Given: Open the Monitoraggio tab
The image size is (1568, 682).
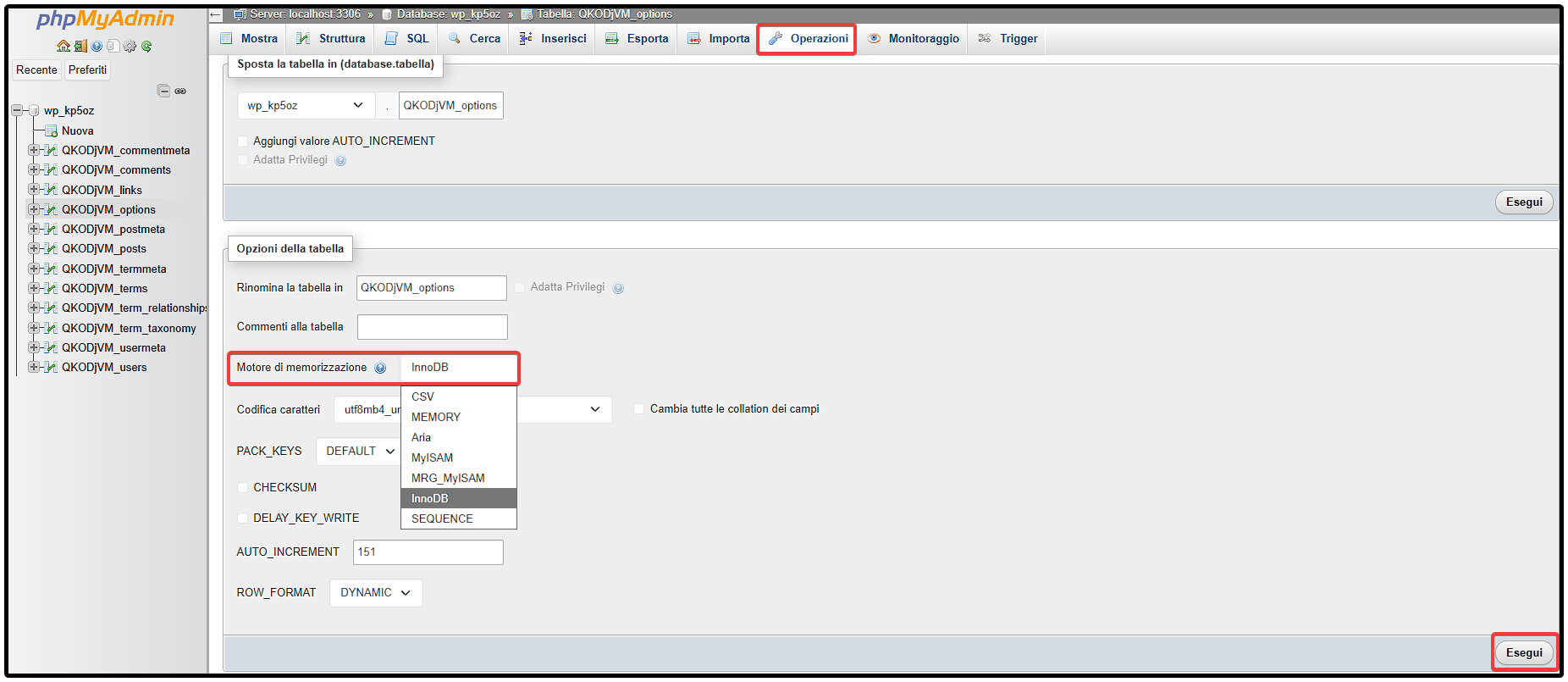Looking at the screenshot, I should (913, 38).
